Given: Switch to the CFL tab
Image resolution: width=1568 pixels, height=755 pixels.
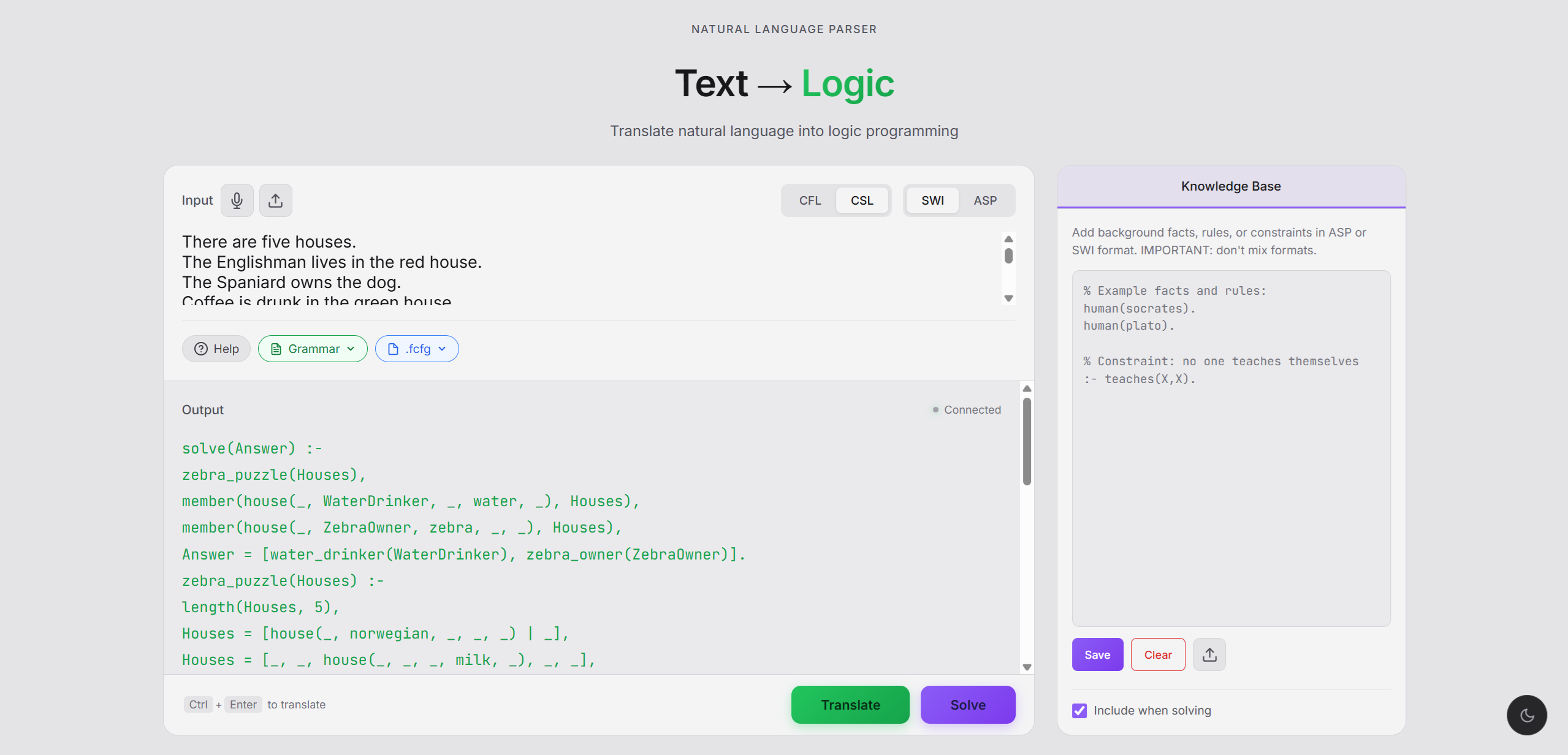Looking at the screenshot, I should click(x=810, y=200).
